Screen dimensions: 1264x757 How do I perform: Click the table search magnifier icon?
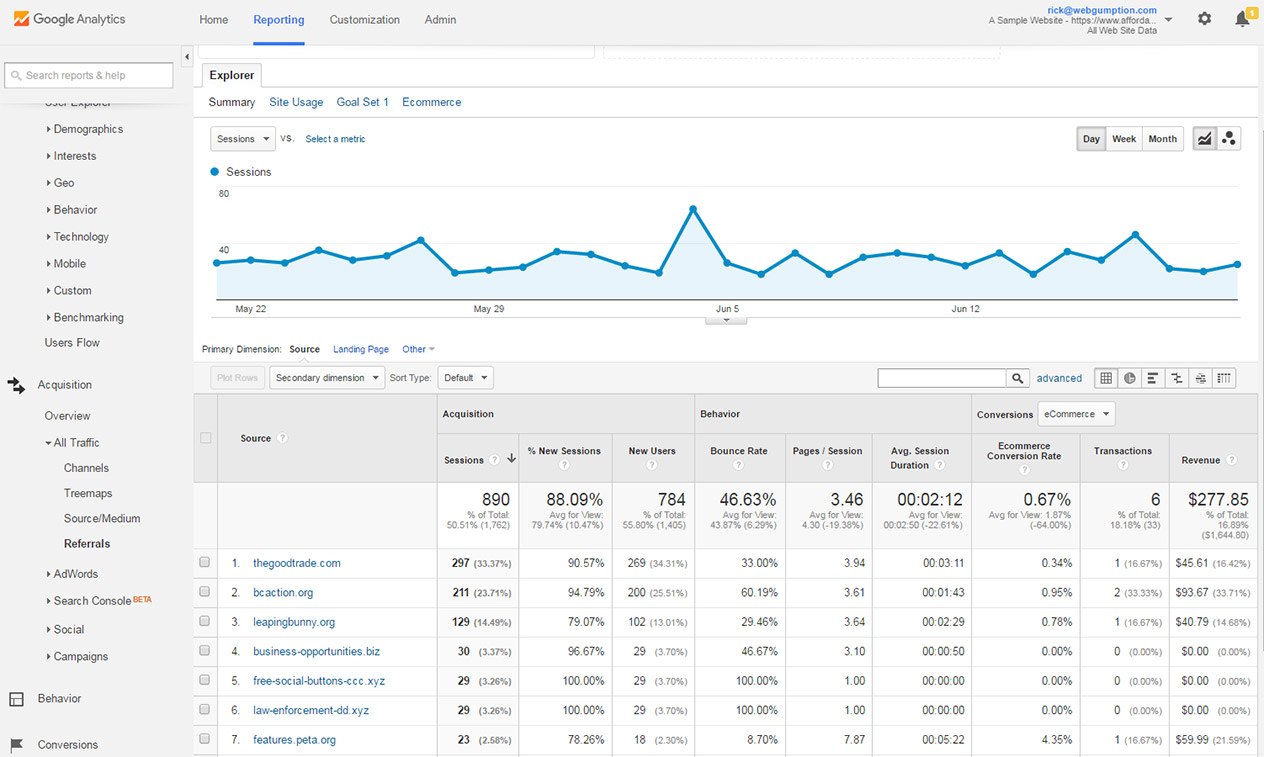tap(1017, 378)
